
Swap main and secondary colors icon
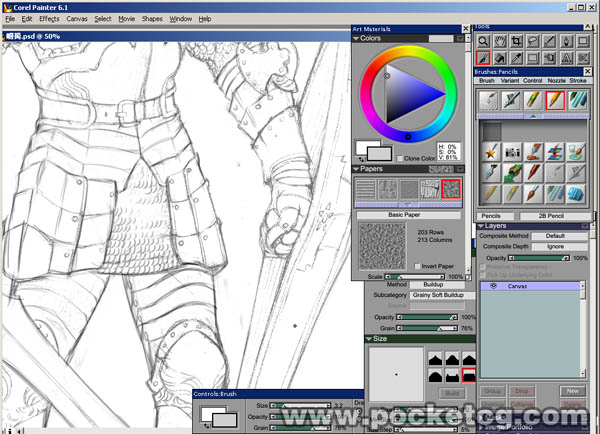click(x=360, y=159)
